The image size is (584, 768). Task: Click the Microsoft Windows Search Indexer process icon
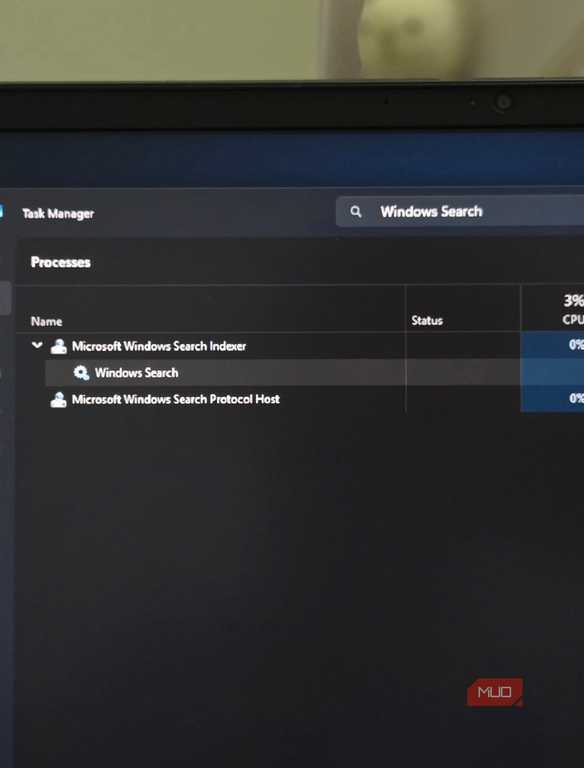click(x=59, y=346)
